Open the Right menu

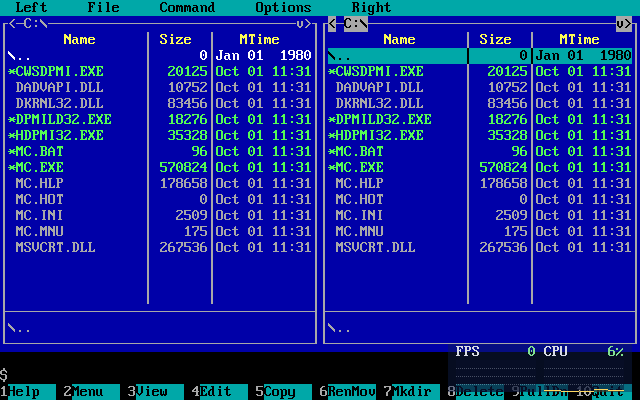pyautogui.click(x=371, y=7)
